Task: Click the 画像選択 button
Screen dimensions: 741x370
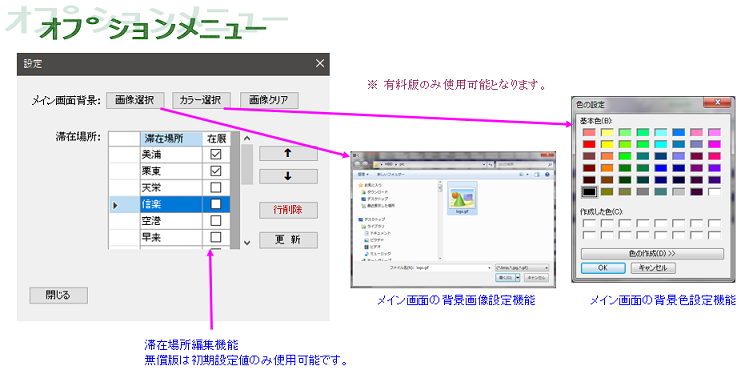Action: pyautogui.click(x=135, y=100)
